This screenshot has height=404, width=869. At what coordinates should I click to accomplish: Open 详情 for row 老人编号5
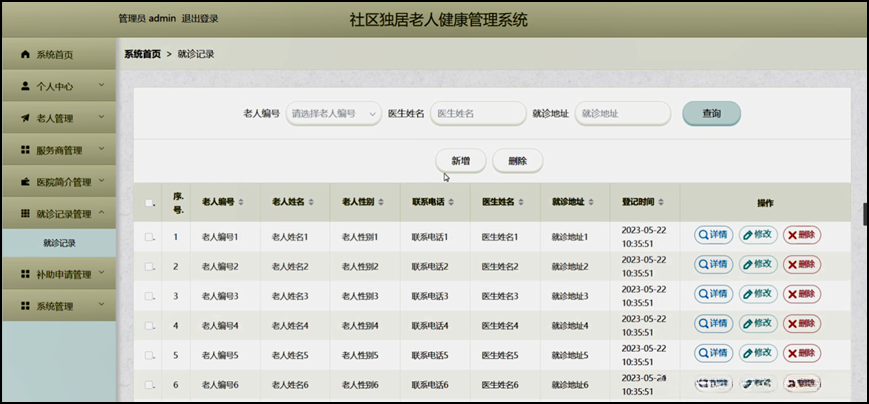[x=713, y=353]
